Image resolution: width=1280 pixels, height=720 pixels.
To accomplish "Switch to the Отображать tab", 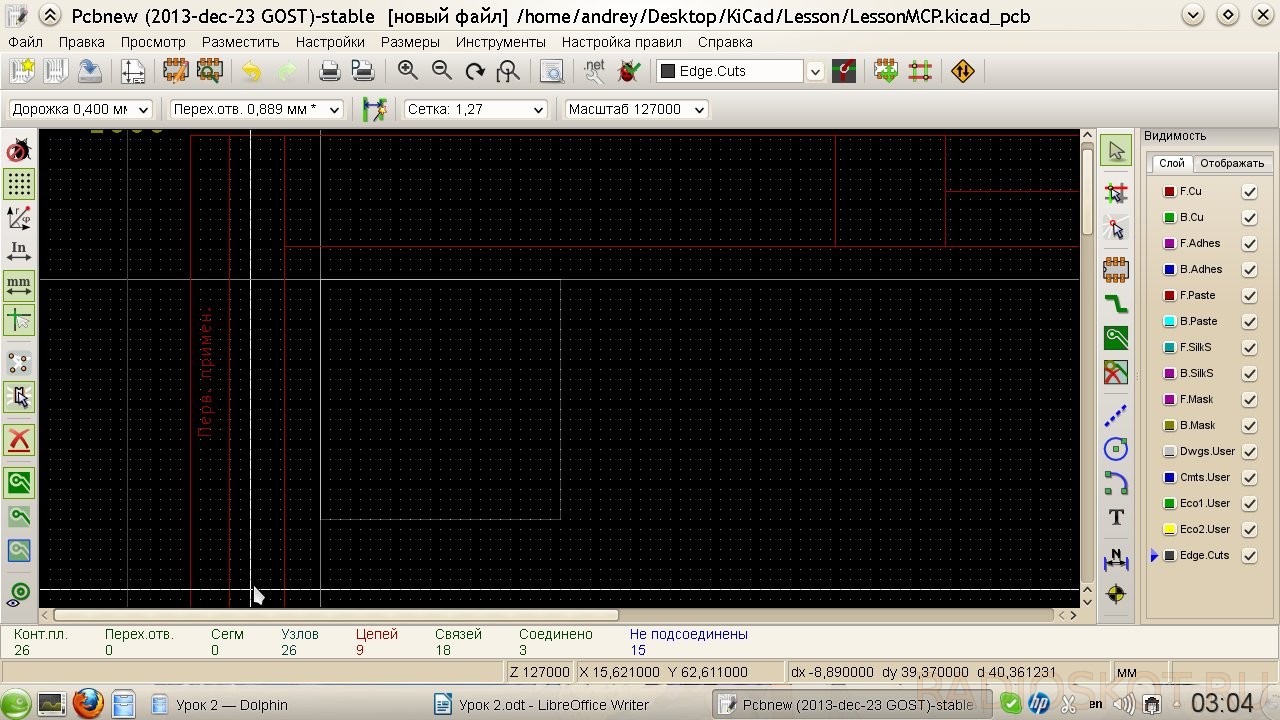I will click(1231, 163).
